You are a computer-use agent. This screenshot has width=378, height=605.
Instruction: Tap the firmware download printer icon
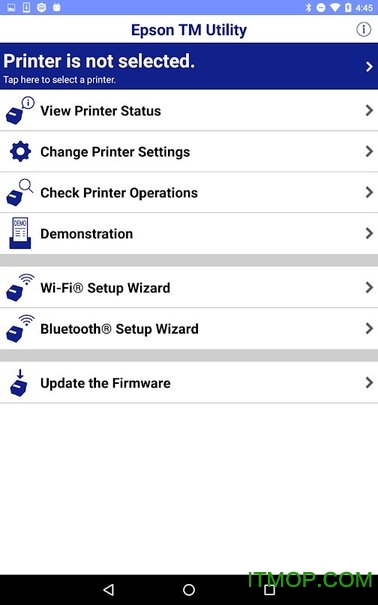[19, 383]
